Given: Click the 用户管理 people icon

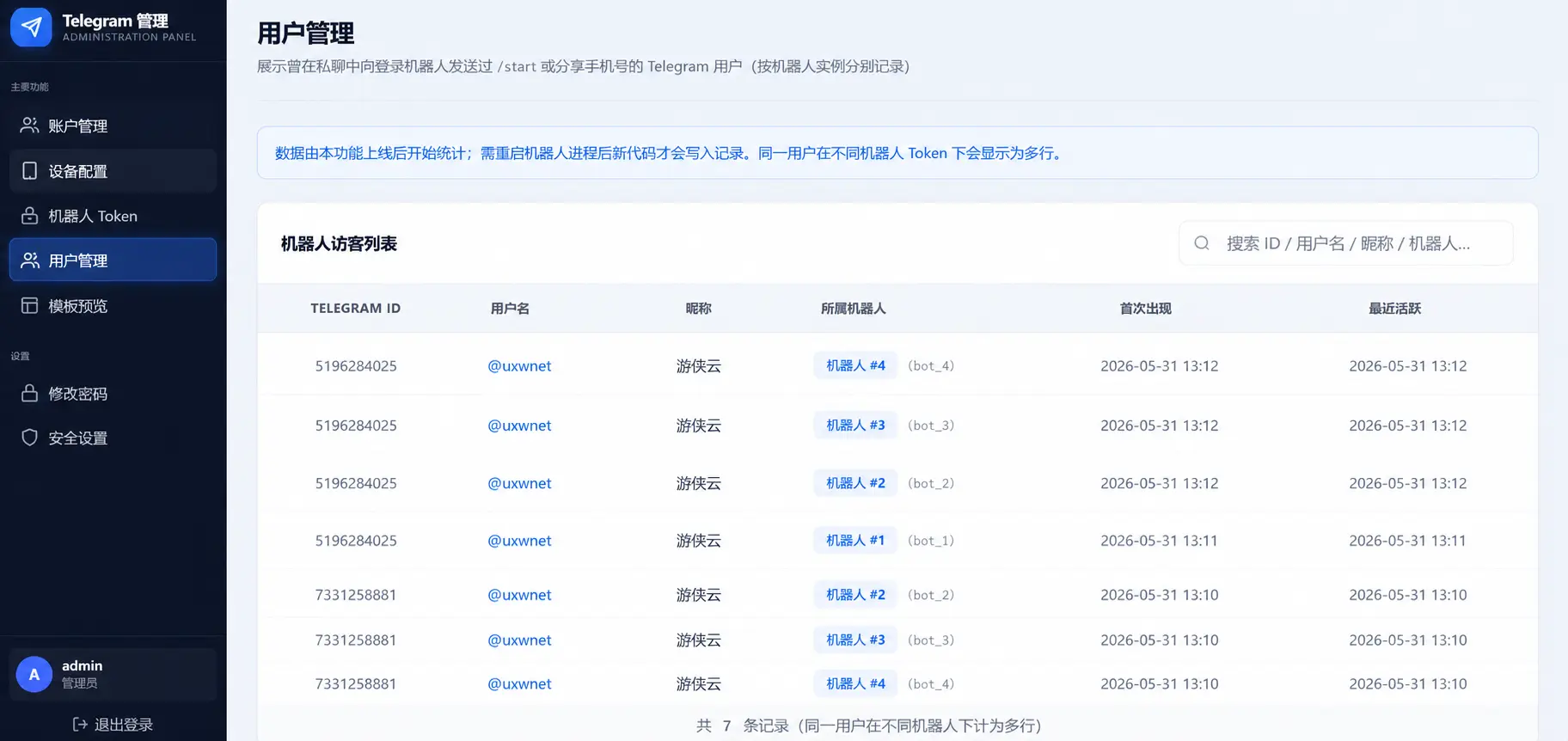Looking at the screenshot, I should (29, 260).
